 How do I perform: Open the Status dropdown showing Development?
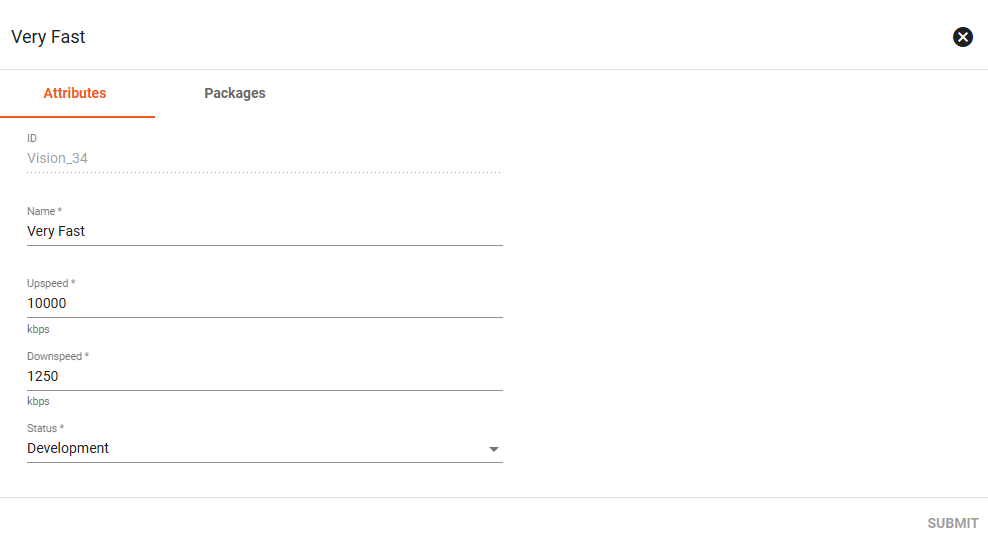coord(265,448)
